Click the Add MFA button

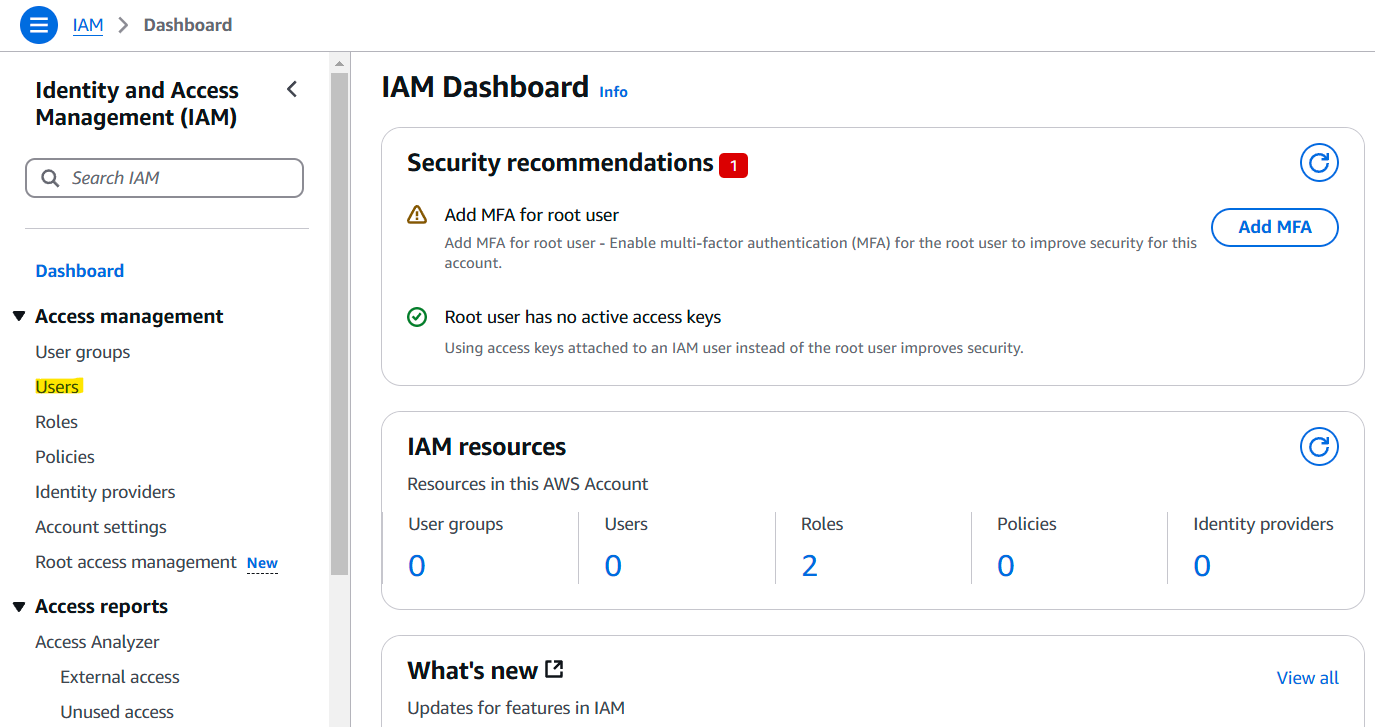[1275, 227]
